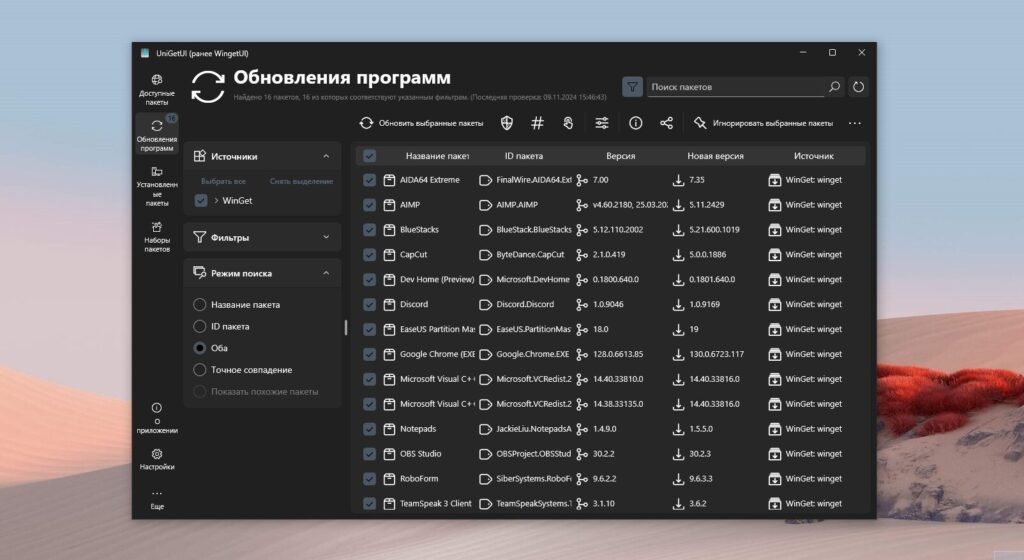The width and height of the screenshot is (1024, 560).
Task: Switch to Software updates sidebar page
Action: coord(157,134)
